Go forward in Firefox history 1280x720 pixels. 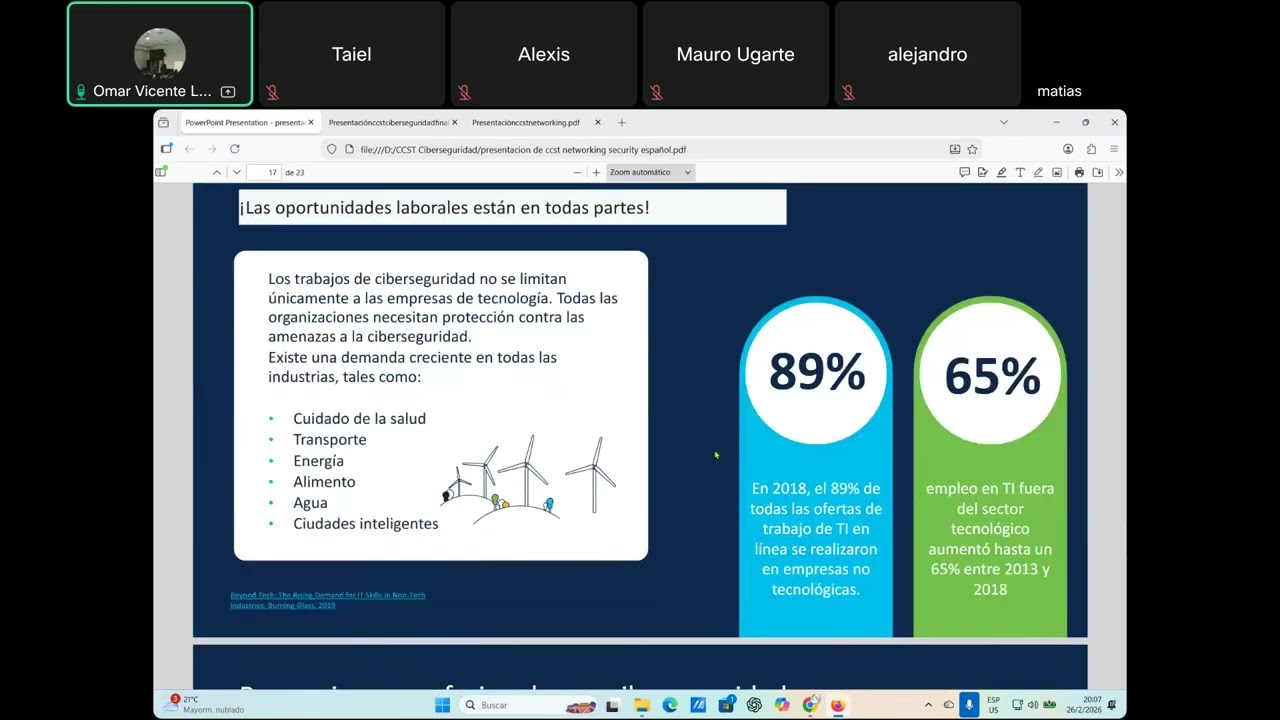click(x=212, y=149)
